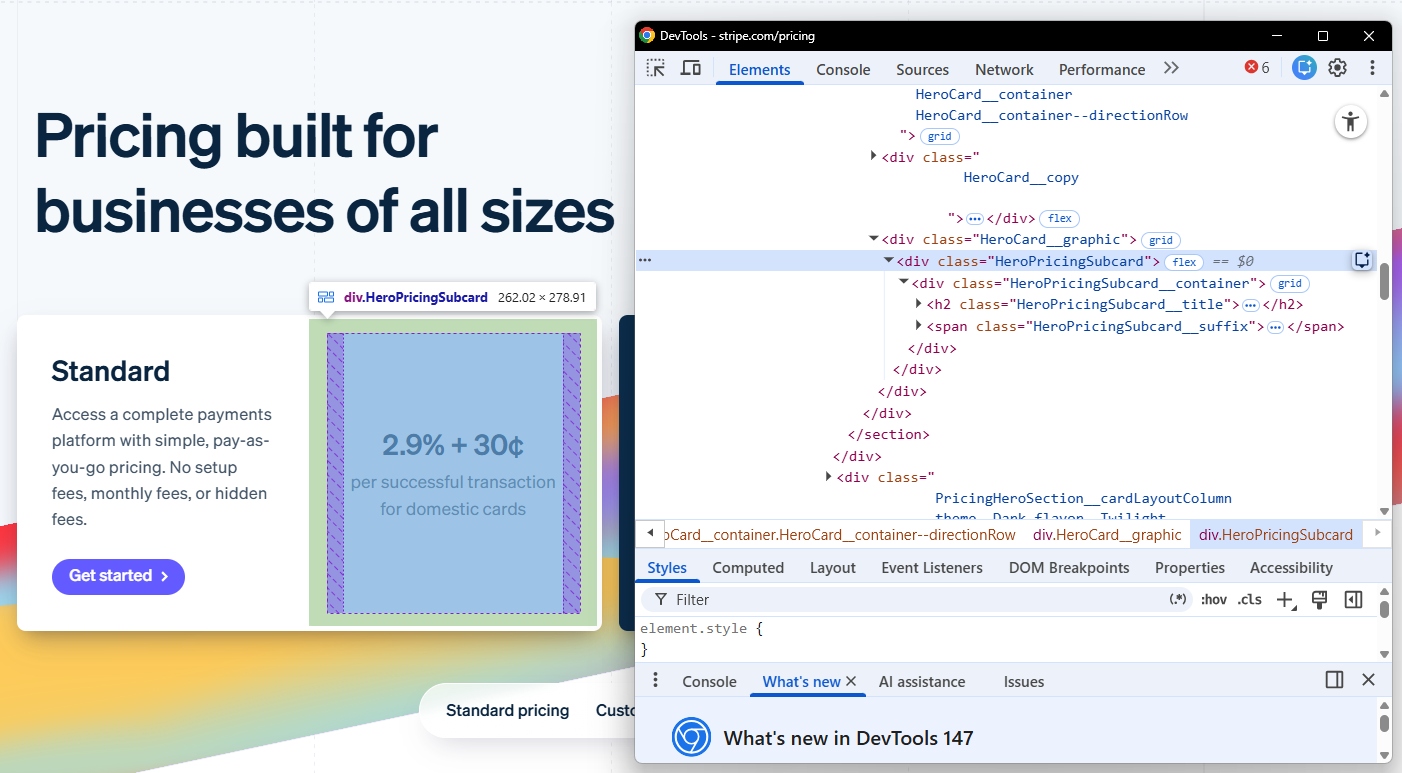
Task: Click the flex badge after HeroCard__copy
Action: (x=1060, y=218)
